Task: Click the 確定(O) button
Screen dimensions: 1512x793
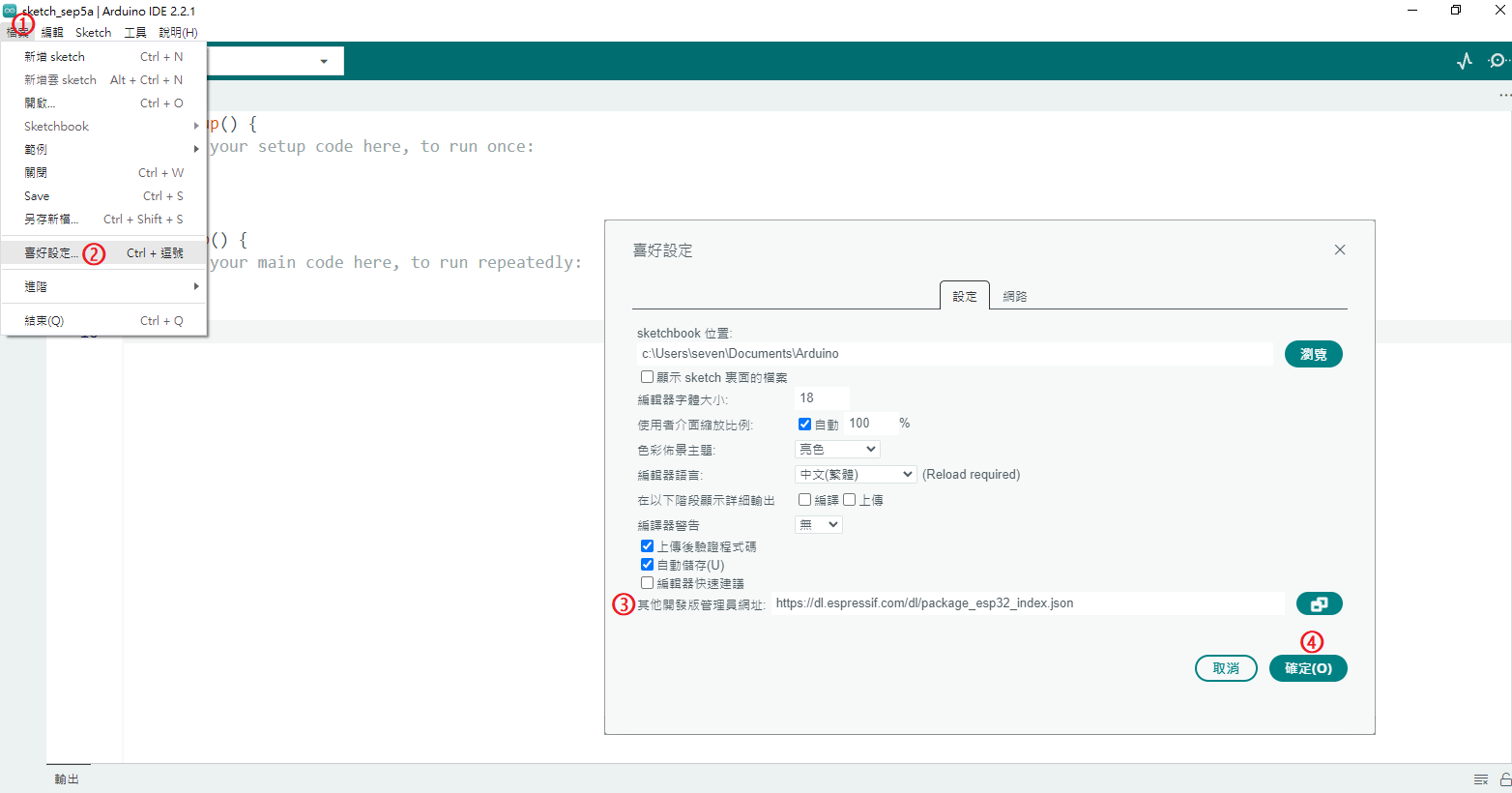Action: click(1308, 668)
